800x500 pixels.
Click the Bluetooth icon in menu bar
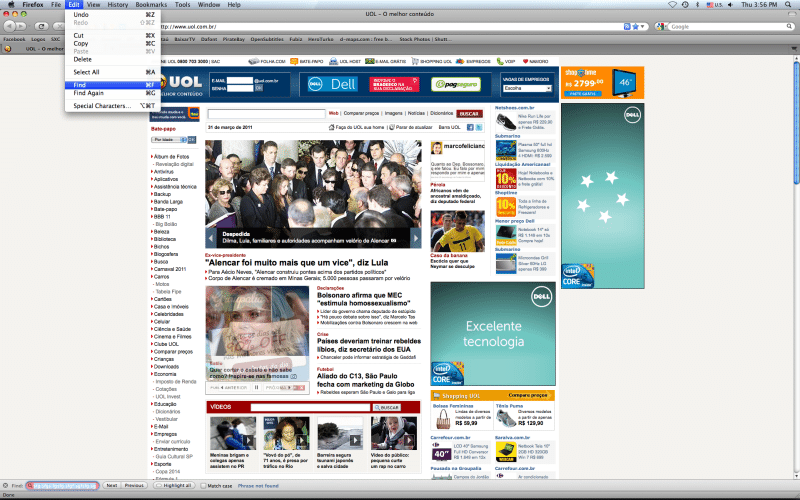click(x=697, y=5)
